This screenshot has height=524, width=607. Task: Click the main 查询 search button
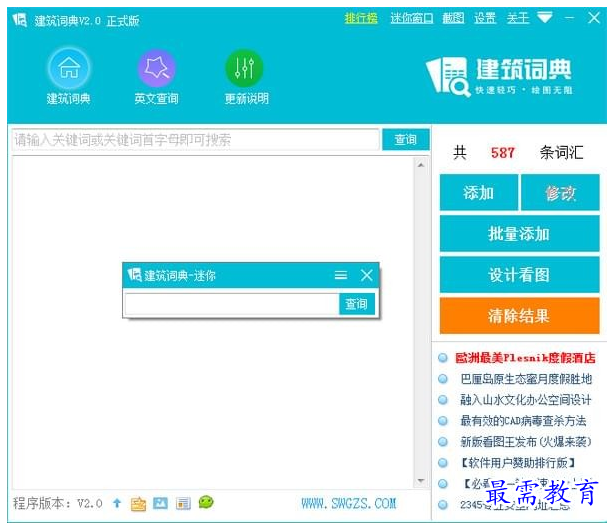pyautogui.click(x=406, y=139)
